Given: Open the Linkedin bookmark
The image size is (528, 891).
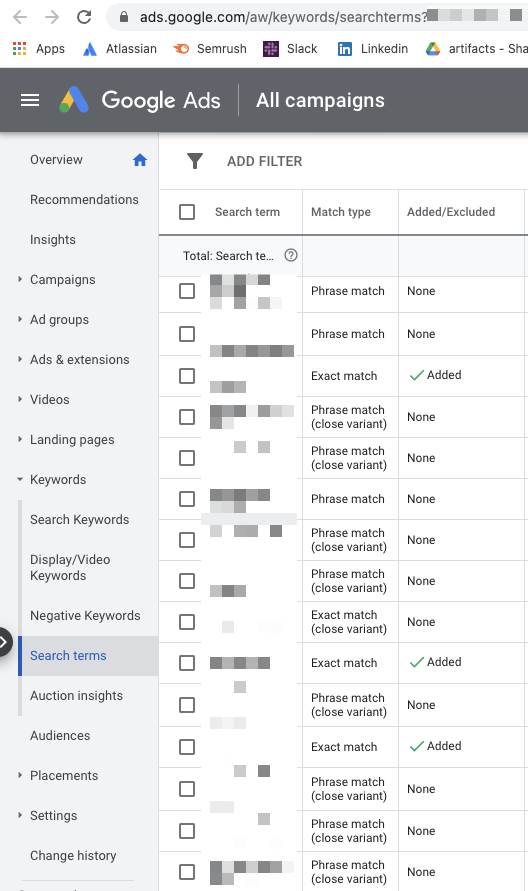Looking at the screenshot, I should (x=373, y=49).
